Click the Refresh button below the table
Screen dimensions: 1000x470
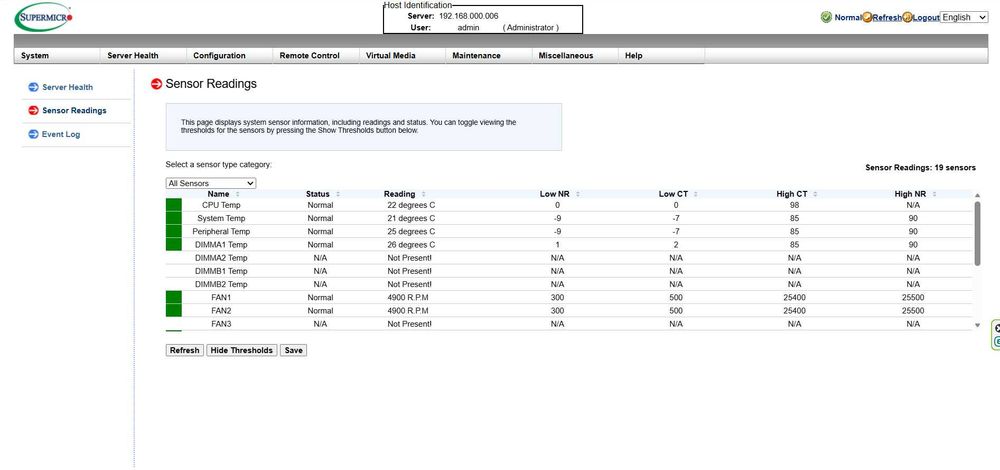(184, 350)
